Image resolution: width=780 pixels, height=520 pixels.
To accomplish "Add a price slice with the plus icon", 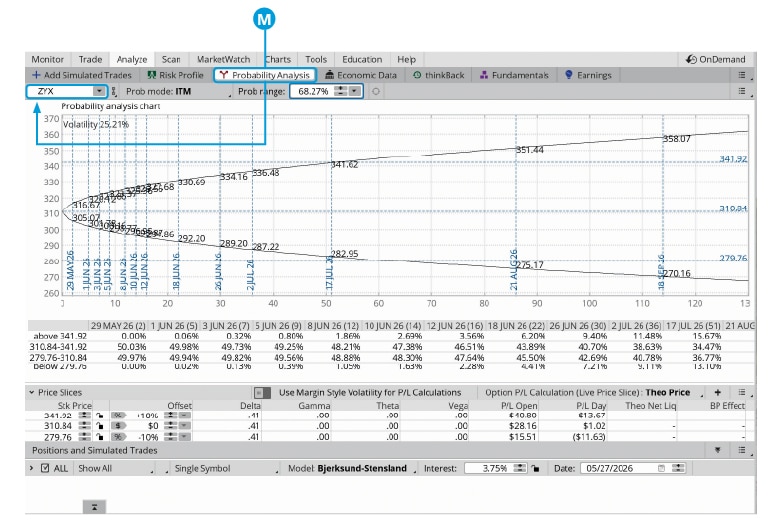I will click(718, 392).
